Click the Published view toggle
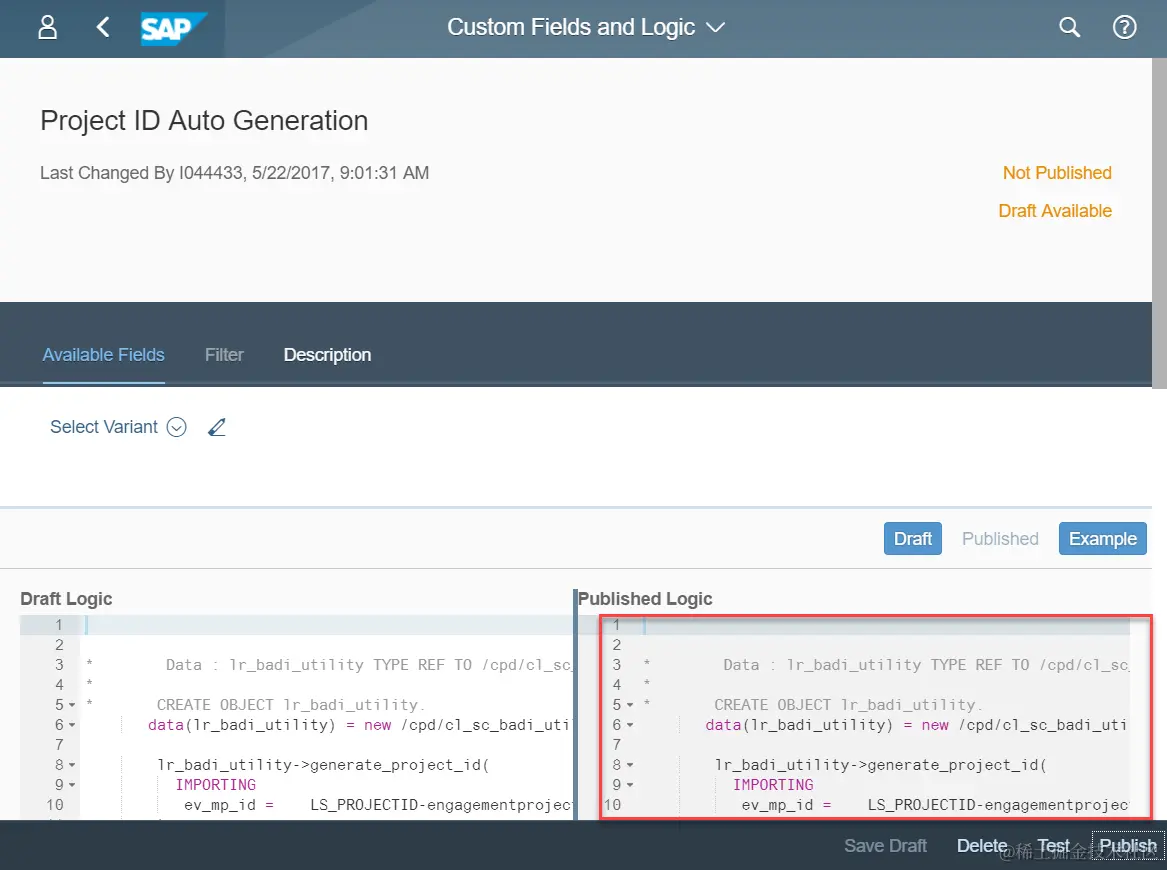 999,538
